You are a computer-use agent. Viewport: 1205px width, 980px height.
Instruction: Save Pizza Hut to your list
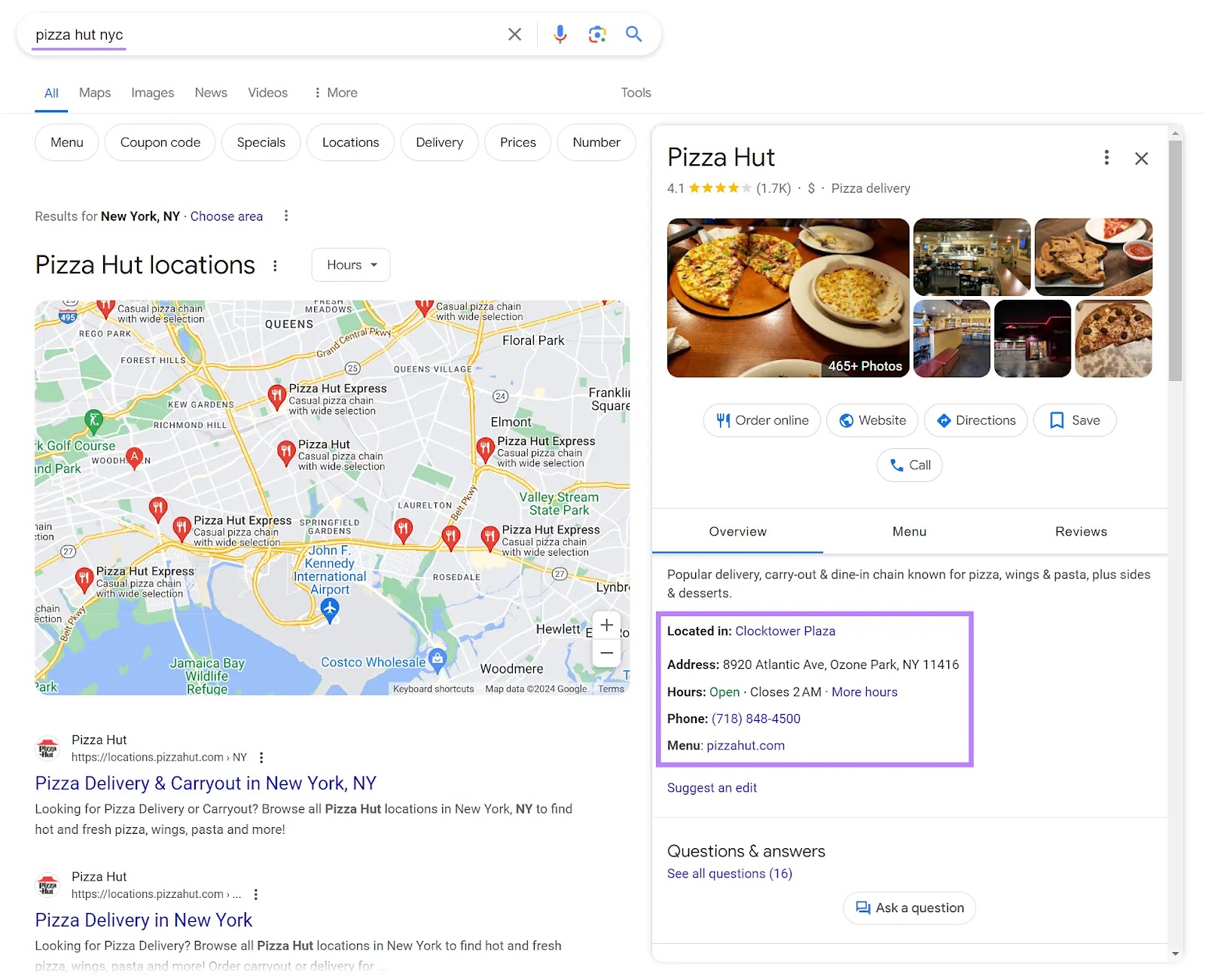(1075, 420)
